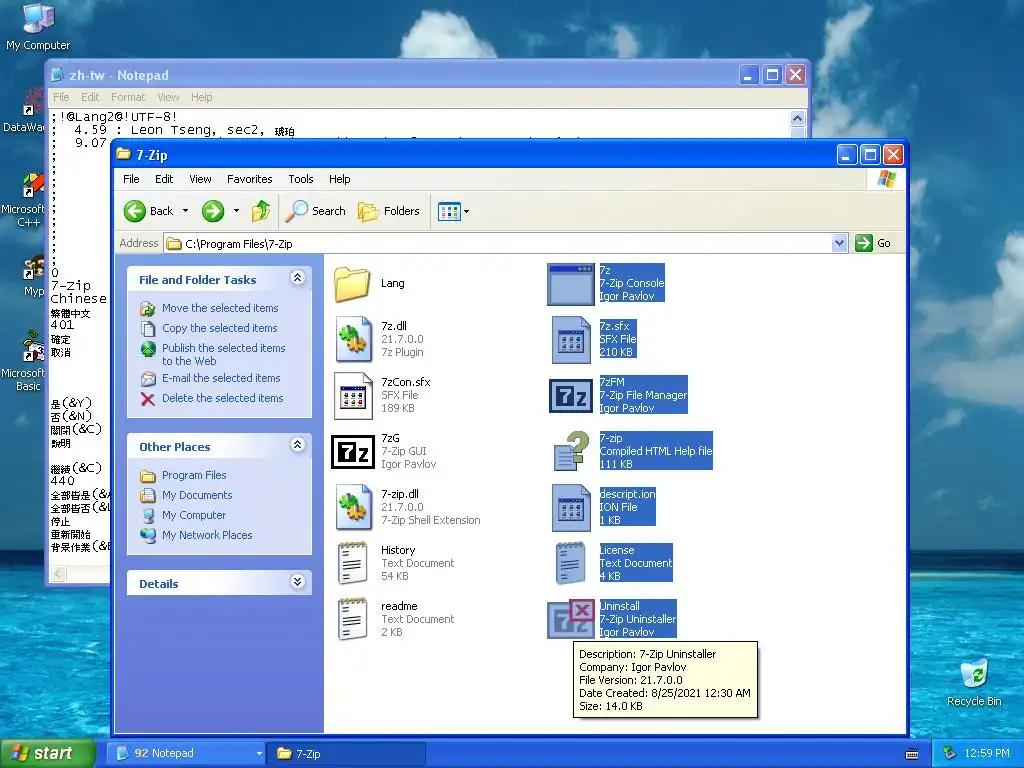Open the Favorites menu
The width and height of the screenshot is (1024, 768).
coord(249,179)
